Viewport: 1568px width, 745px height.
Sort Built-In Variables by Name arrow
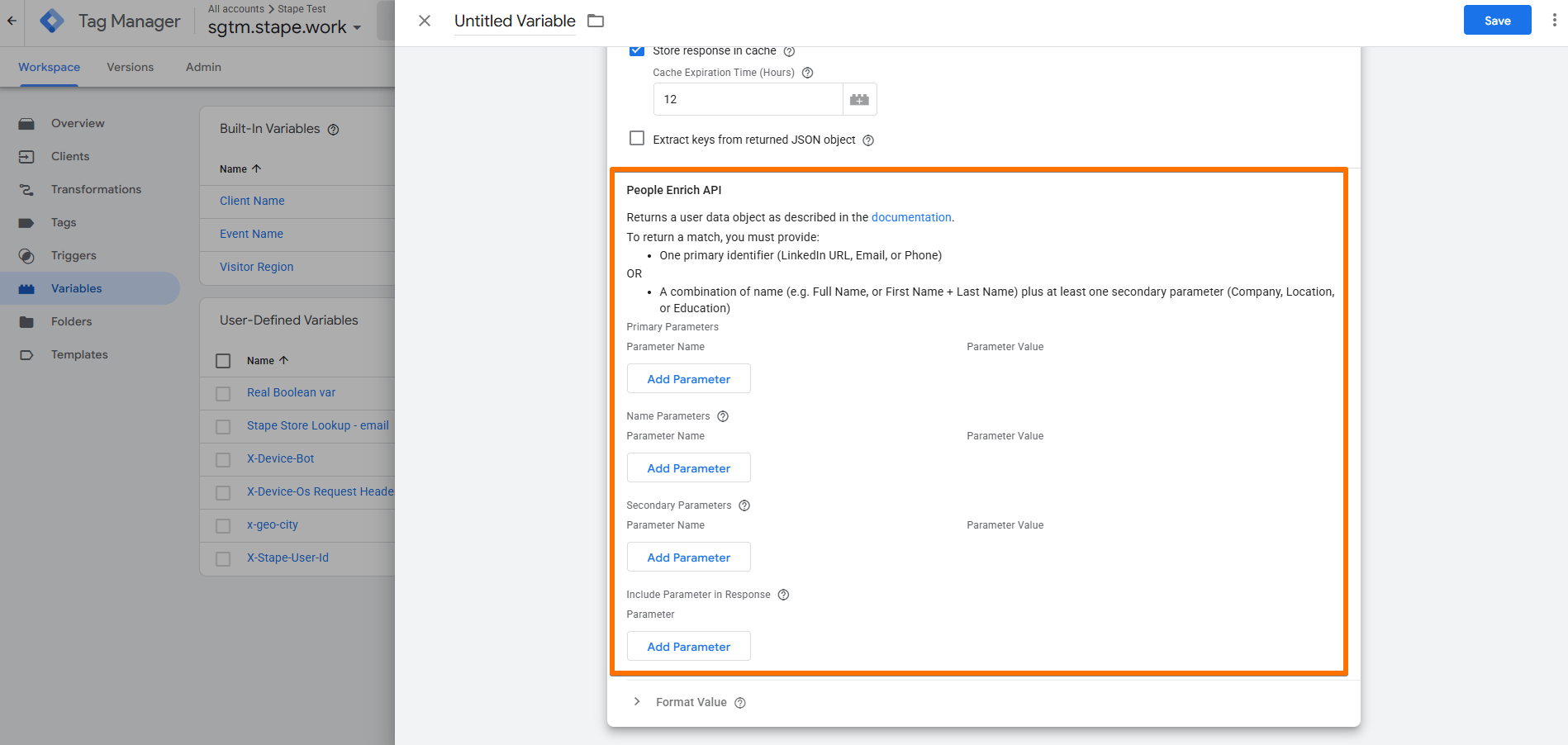(x=256, y=168)
